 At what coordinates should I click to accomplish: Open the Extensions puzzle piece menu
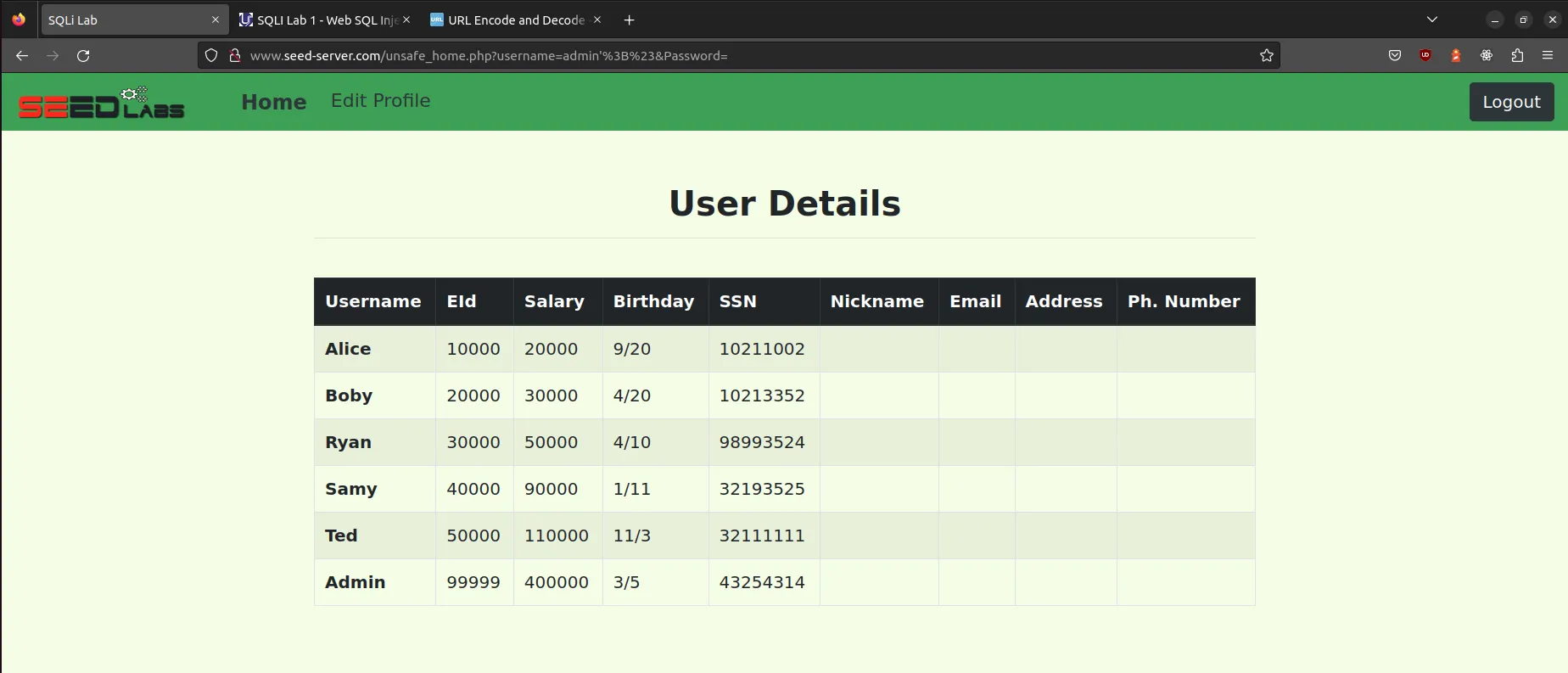(x=1517, y=56)
